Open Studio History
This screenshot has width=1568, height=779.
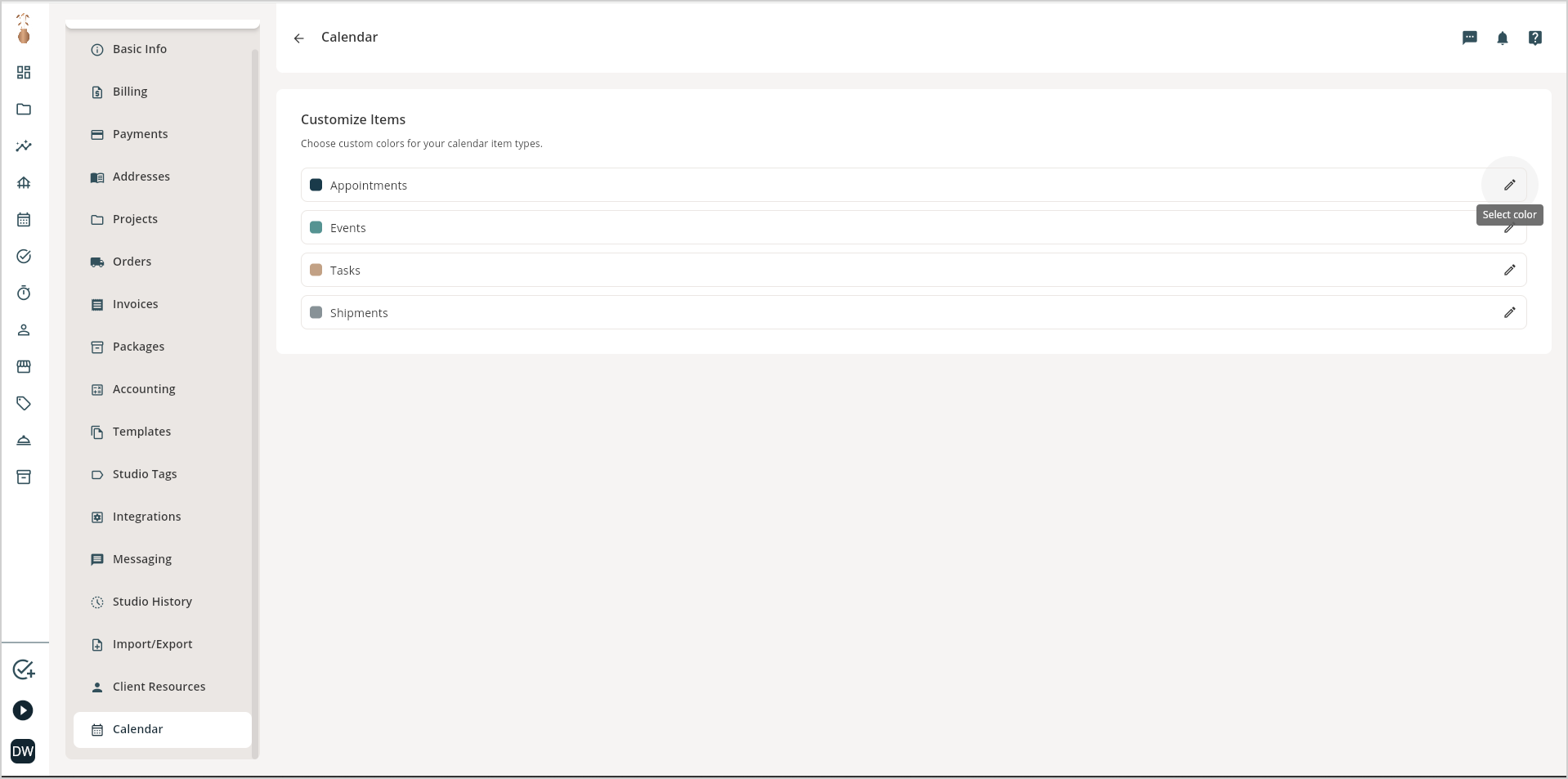(x=163, y=602)
